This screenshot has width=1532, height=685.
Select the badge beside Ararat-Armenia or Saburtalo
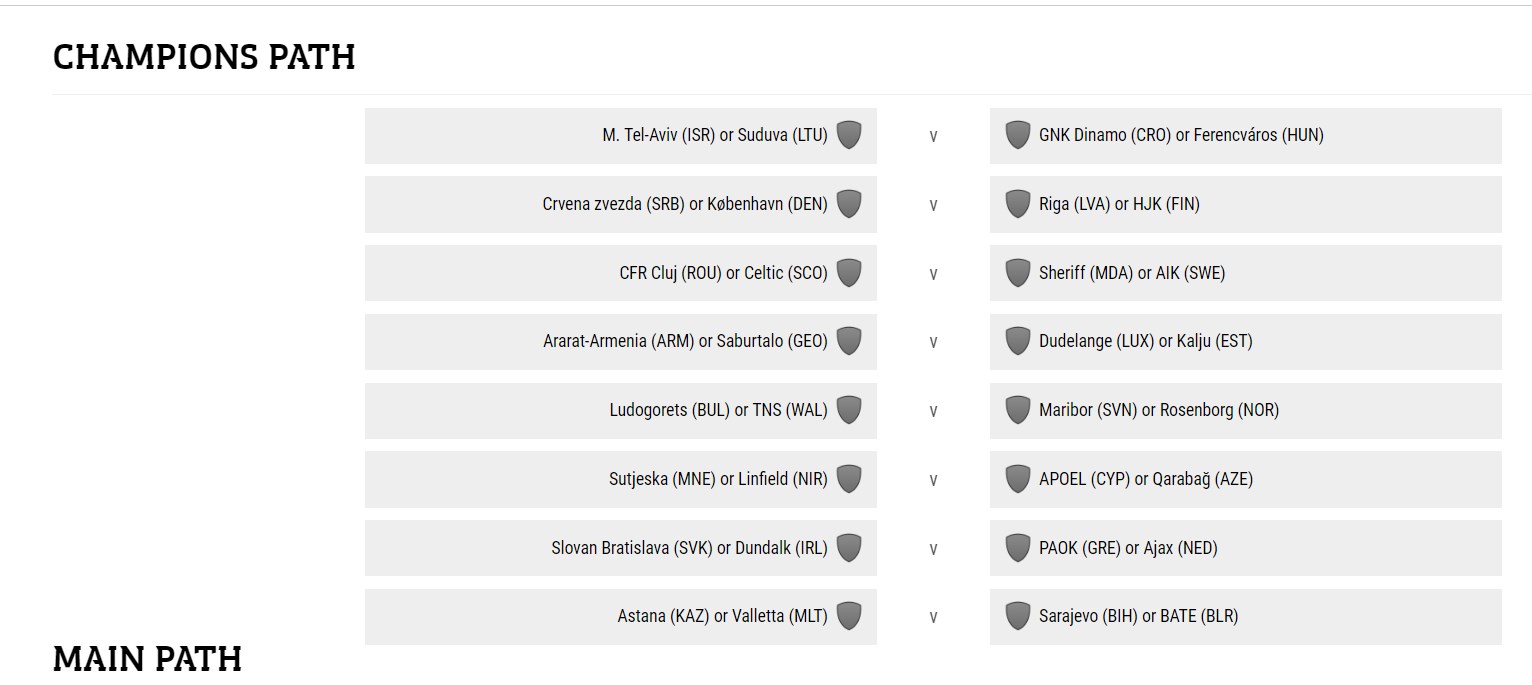tap(849, 341)
